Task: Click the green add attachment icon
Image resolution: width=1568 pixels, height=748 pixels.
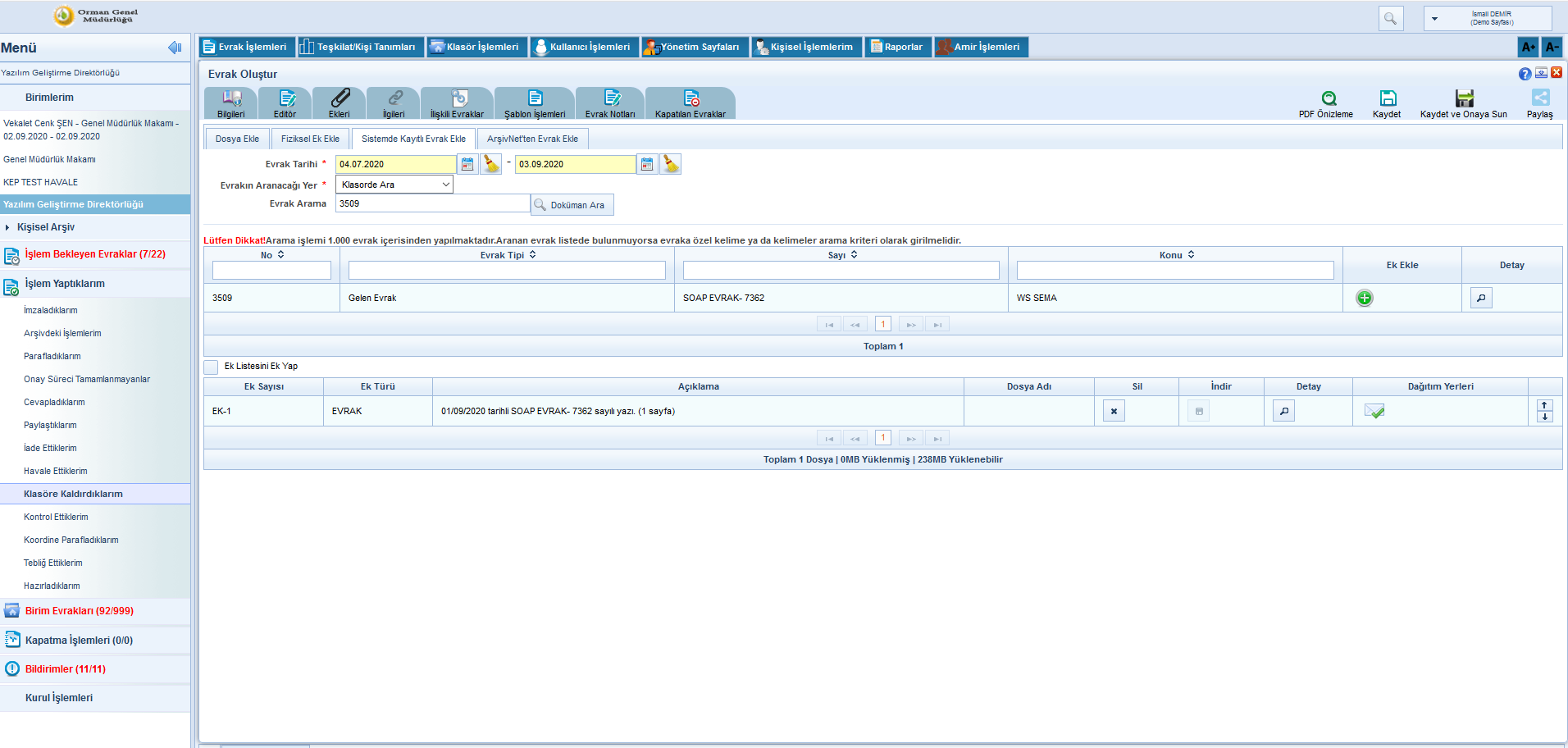Action: click(x=1364, y=299)
